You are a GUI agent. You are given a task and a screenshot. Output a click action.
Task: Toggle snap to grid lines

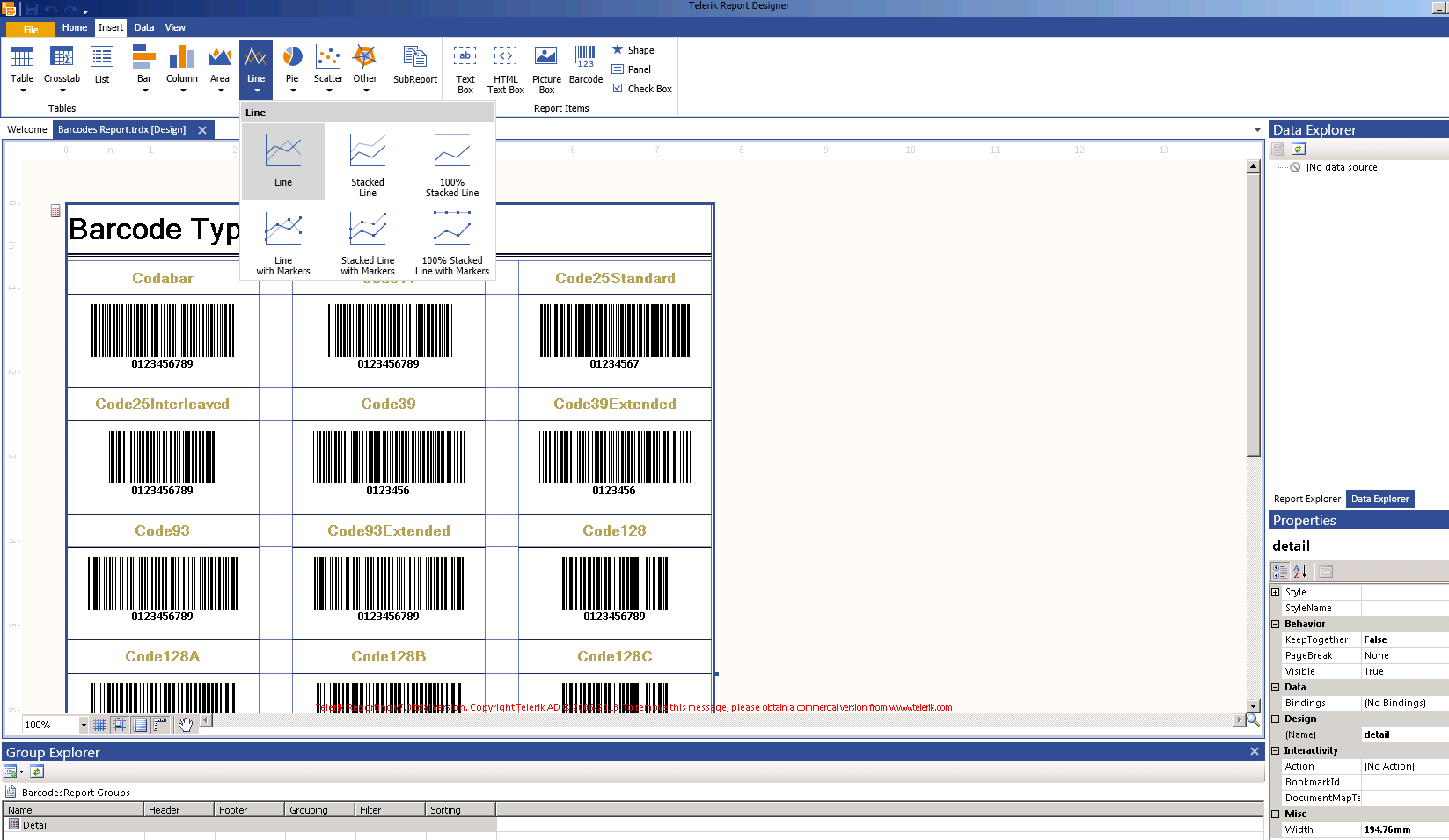click(120, 725)
